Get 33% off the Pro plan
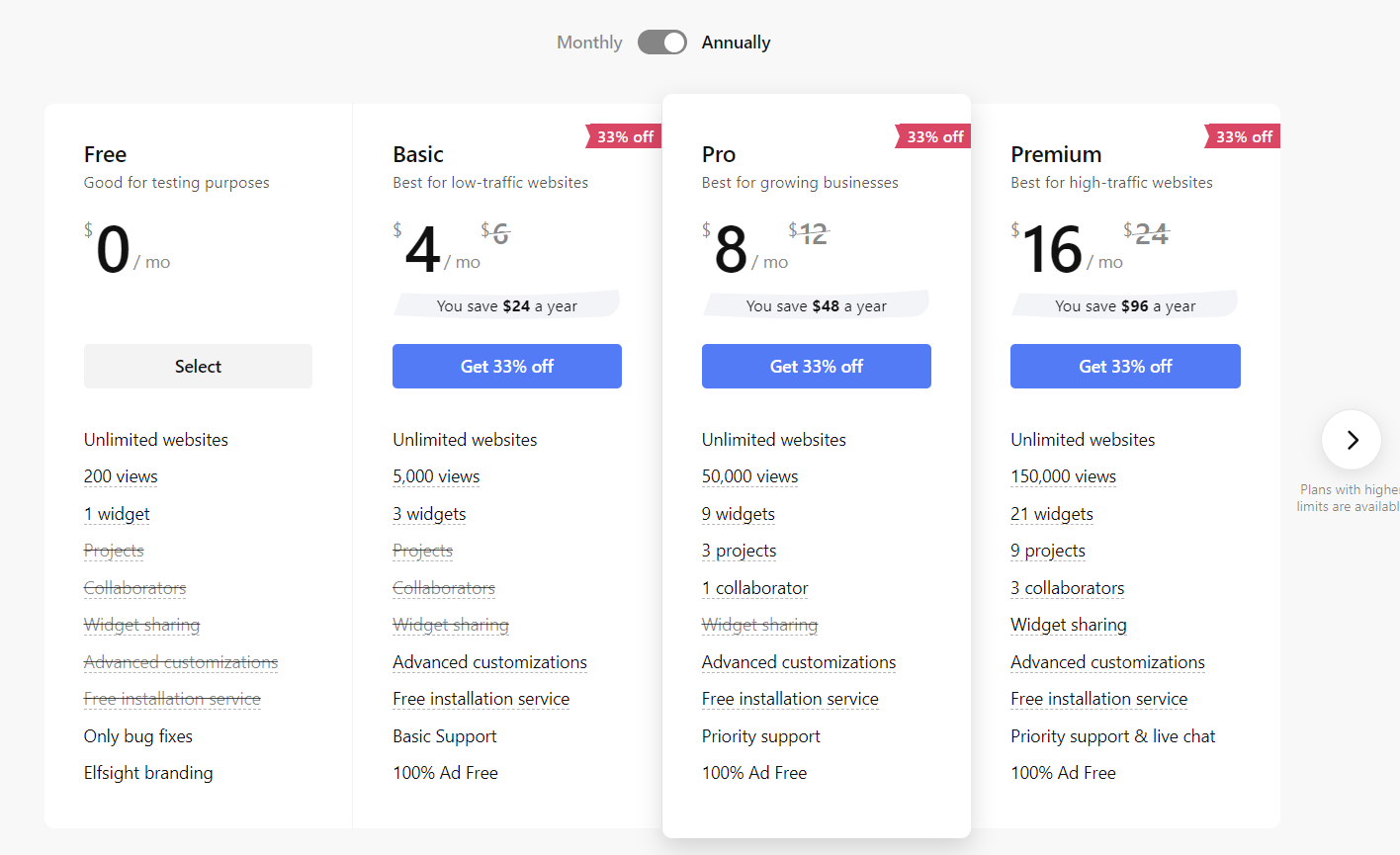 (x=817, y=367)
